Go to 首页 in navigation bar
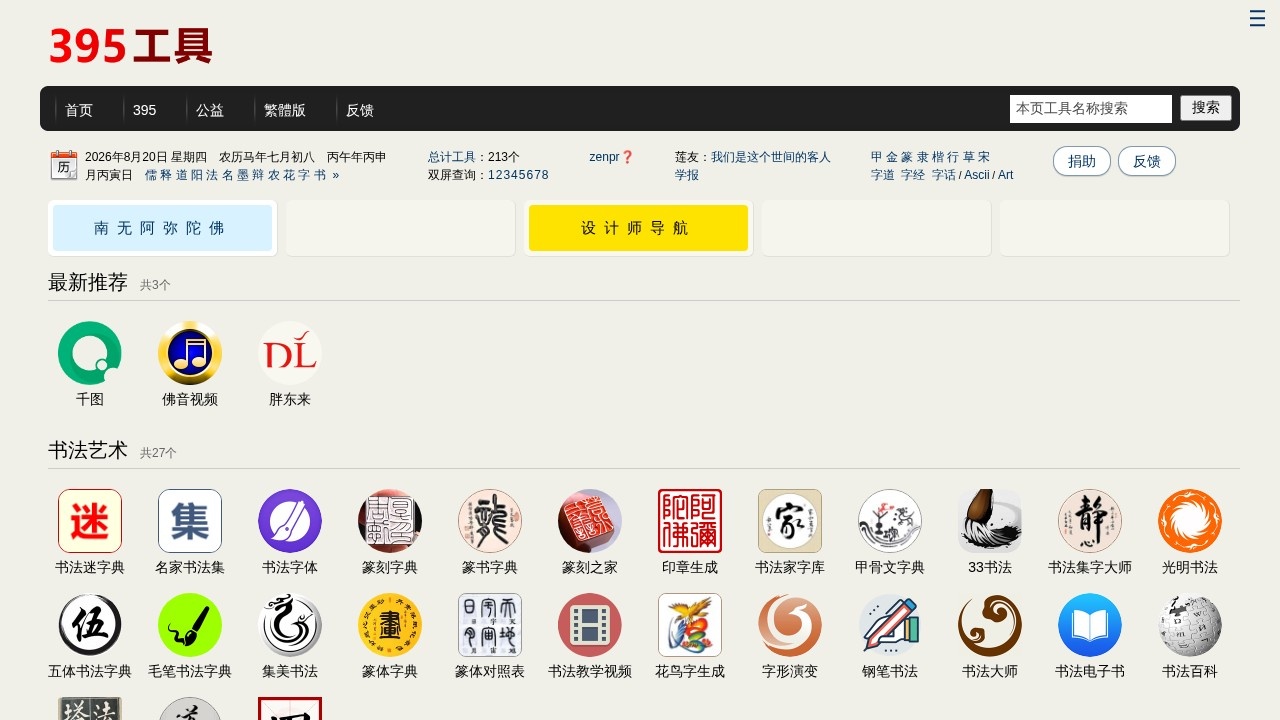Image resolution: width=1280 pixels, height=720 pixels. 79,110
